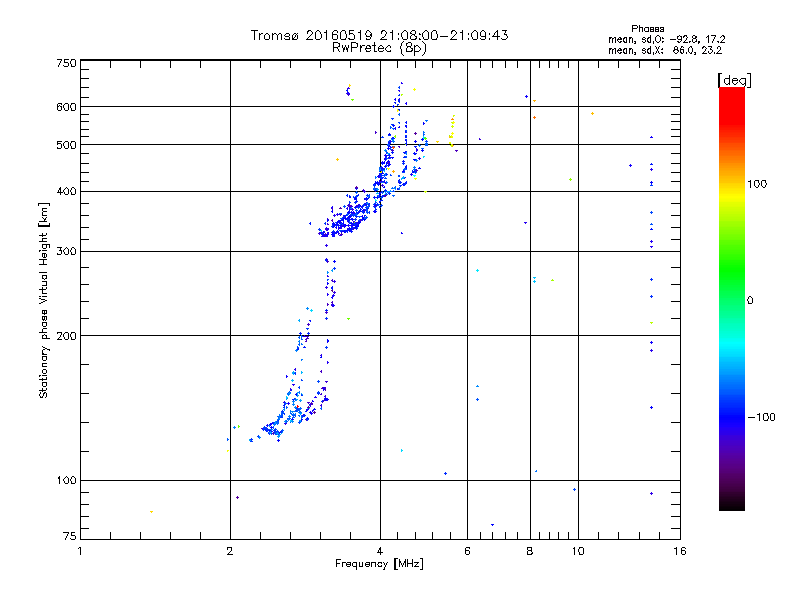Click the '4' x-axis tick label

click(x=380, y=551)
